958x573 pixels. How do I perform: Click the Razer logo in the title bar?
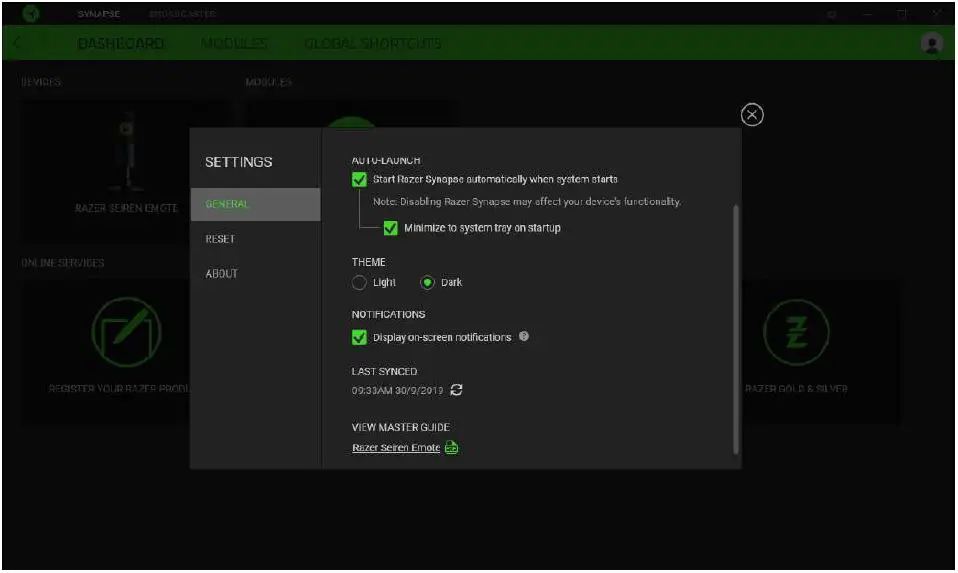tap(31, 13)
